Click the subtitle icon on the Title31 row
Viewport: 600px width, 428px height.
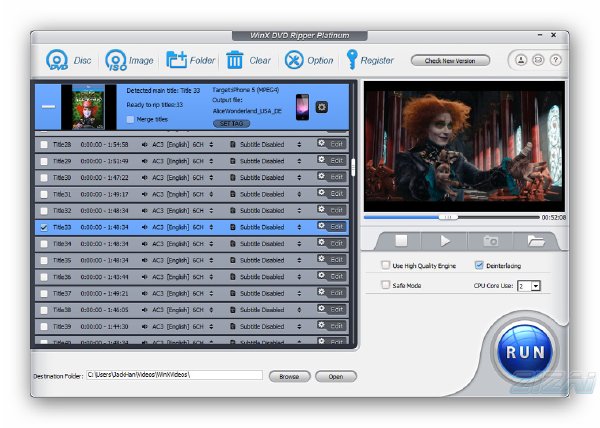[x=233, y=194]
